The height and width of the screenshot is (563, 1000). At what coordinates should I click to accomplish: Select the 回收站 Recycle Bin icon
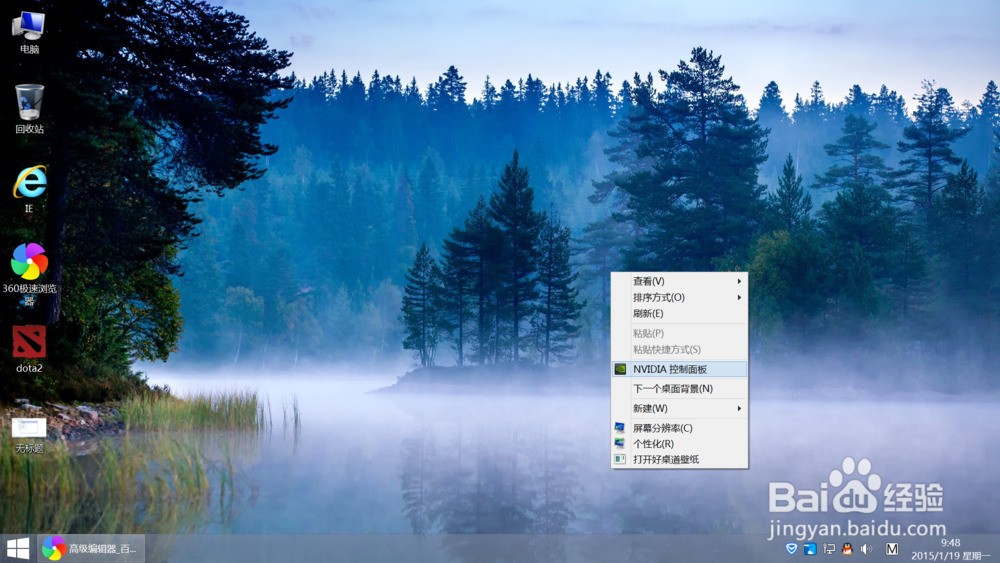pos(29,103)
